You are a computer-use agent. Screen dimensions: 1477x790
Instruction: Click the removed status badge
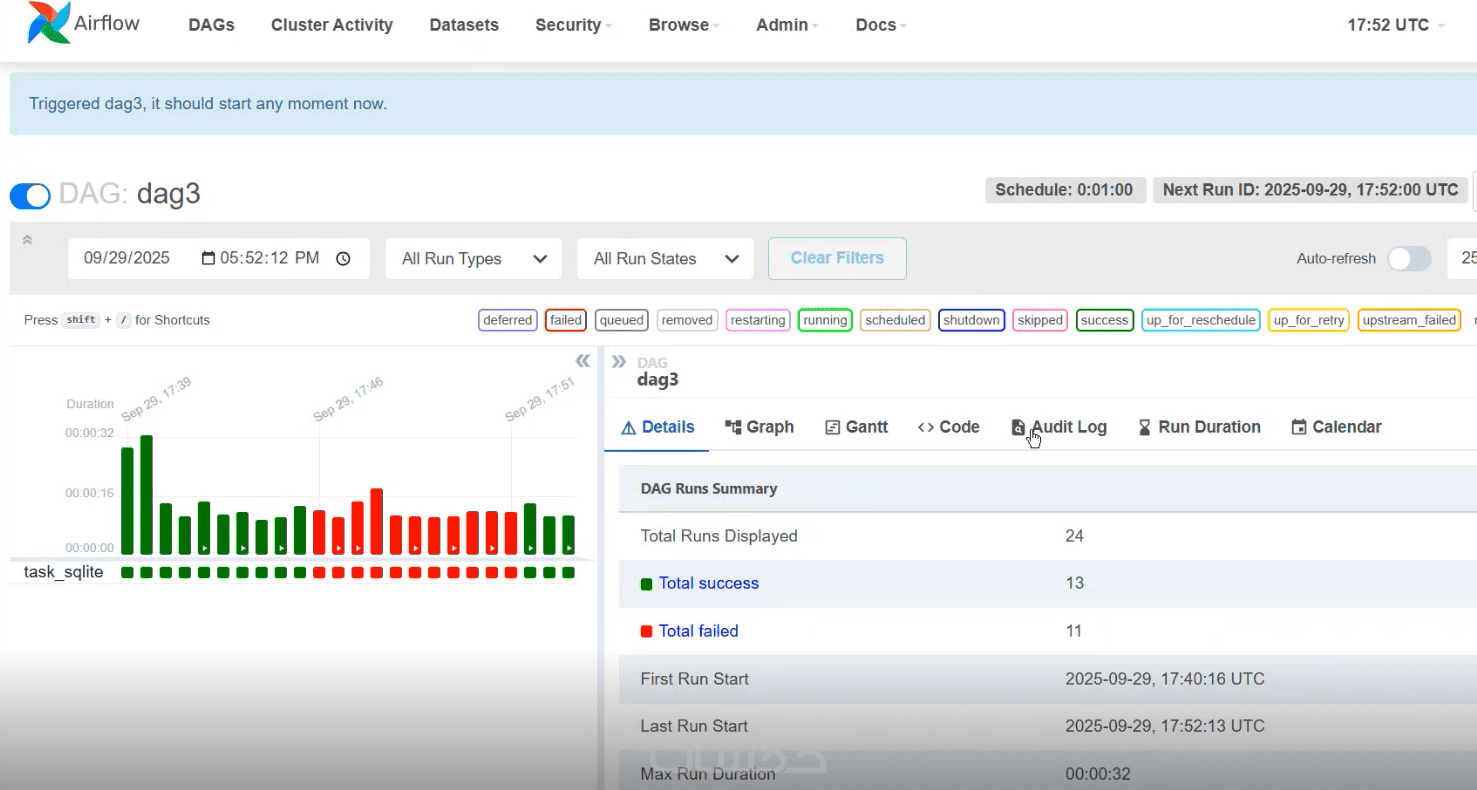[687, 320]
